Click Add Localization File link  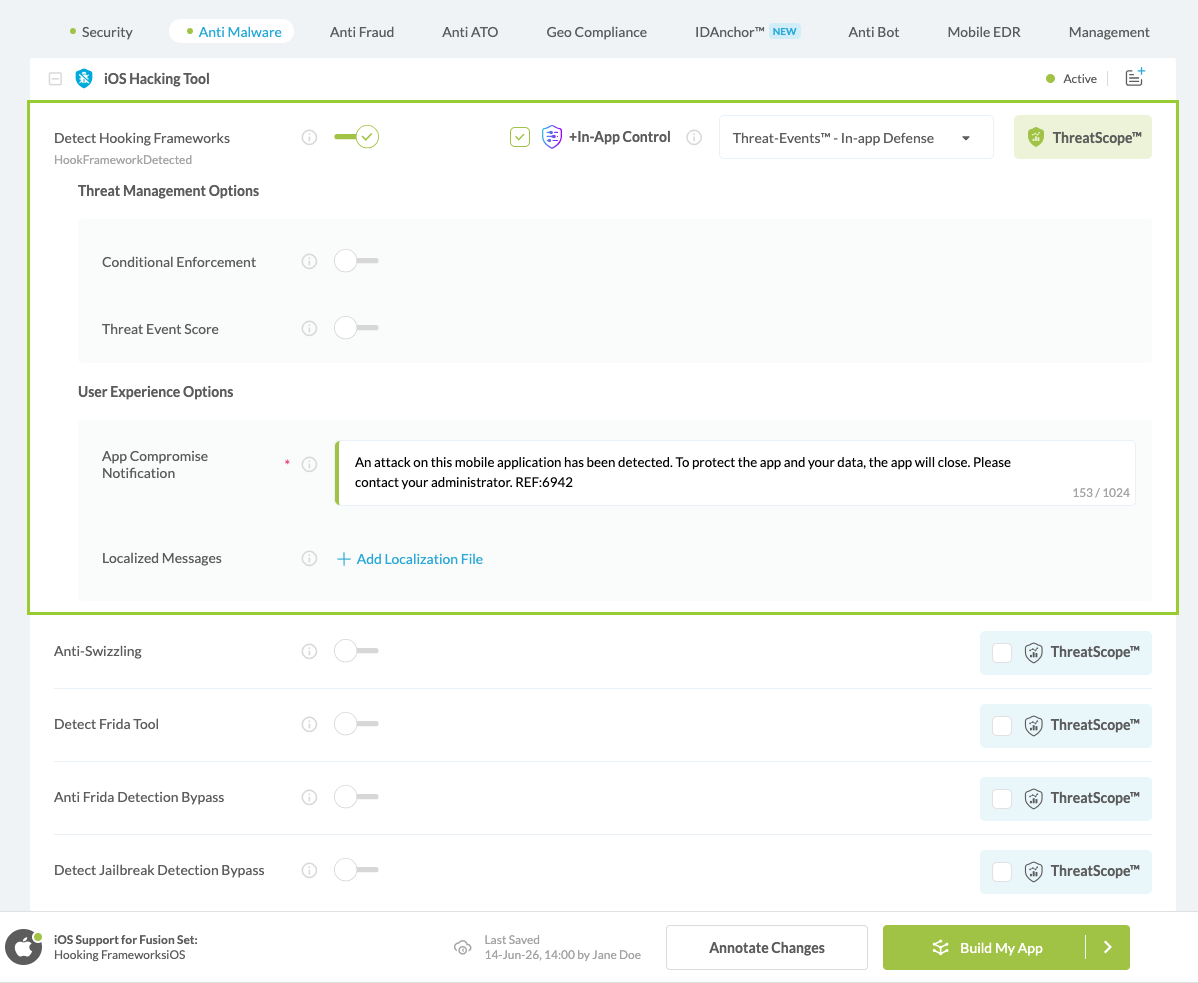(x=419, y=559)
